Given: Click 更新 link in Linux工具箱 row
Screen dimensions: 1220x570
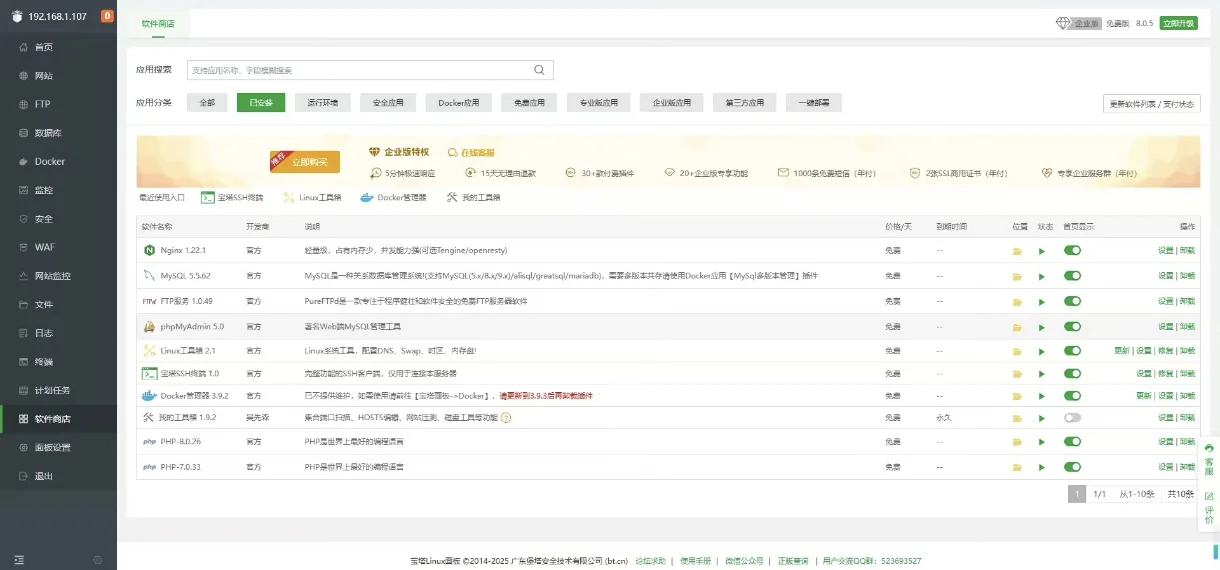Looking at the screenshot, I should 1122,351.
